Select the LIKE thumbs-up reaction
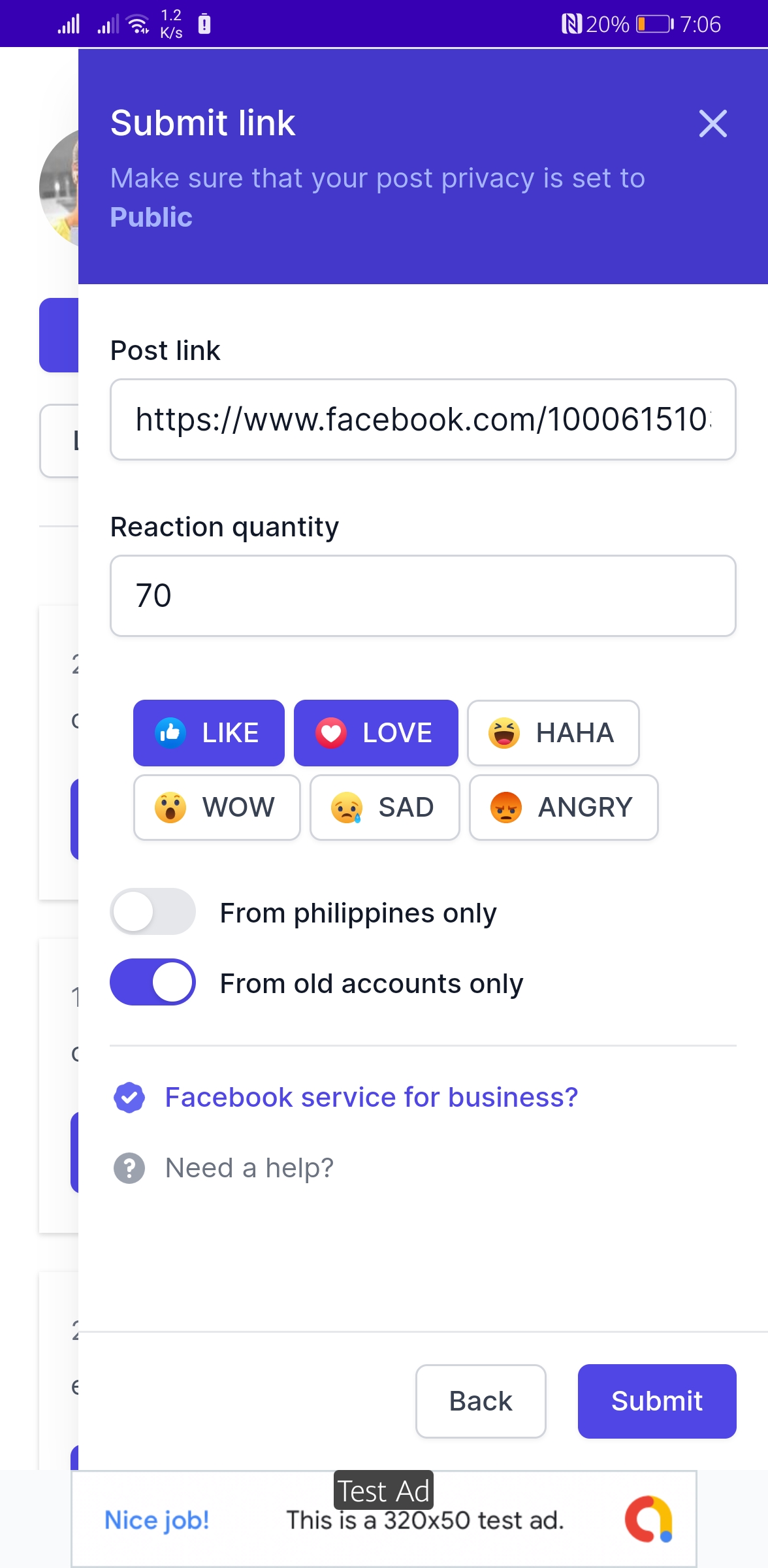768x1568 pixels. click(x=209, y=733)
